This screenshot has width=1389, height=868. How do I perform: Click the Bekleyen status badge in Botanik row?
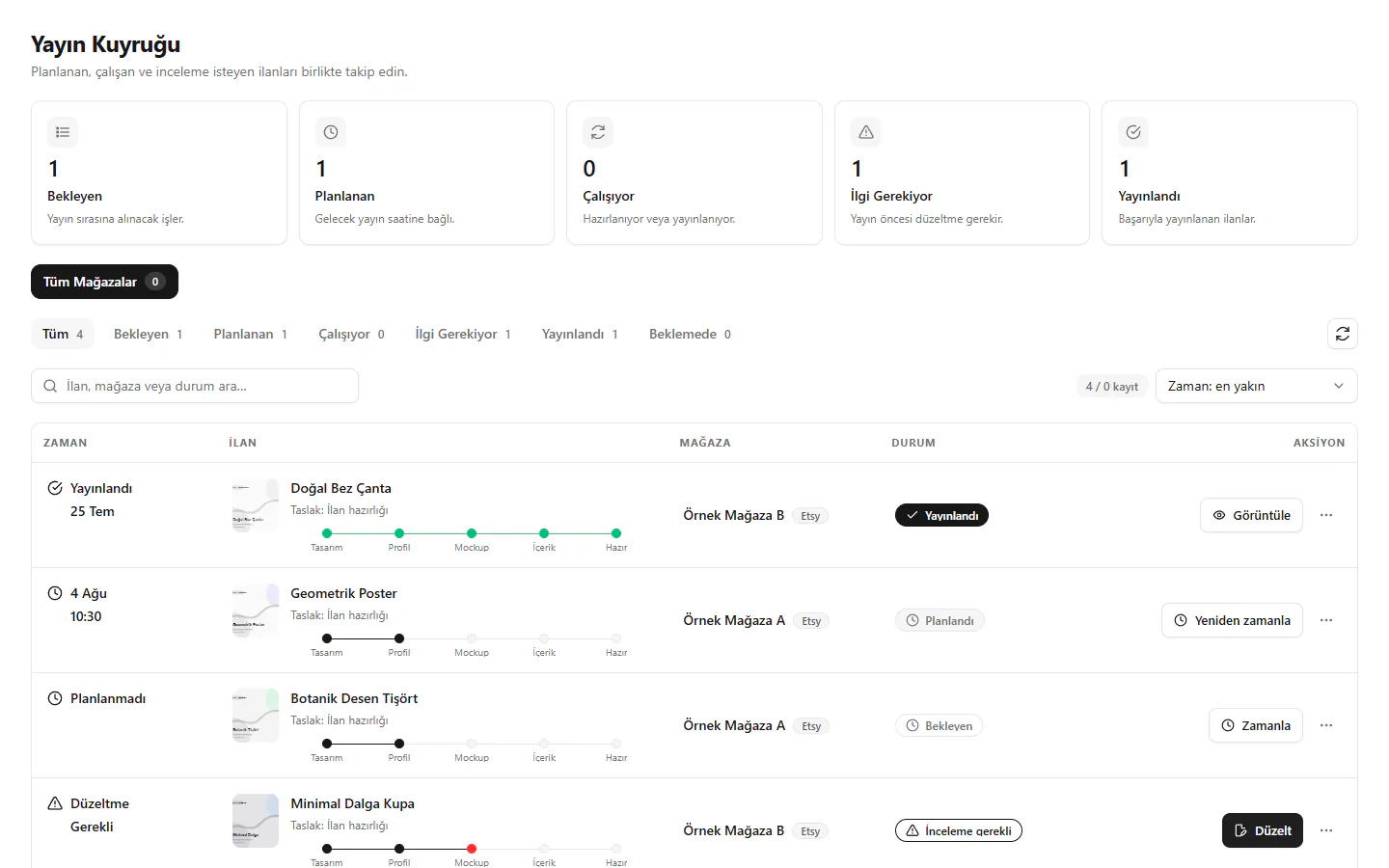pyautogui.click(x=939, y=725)
